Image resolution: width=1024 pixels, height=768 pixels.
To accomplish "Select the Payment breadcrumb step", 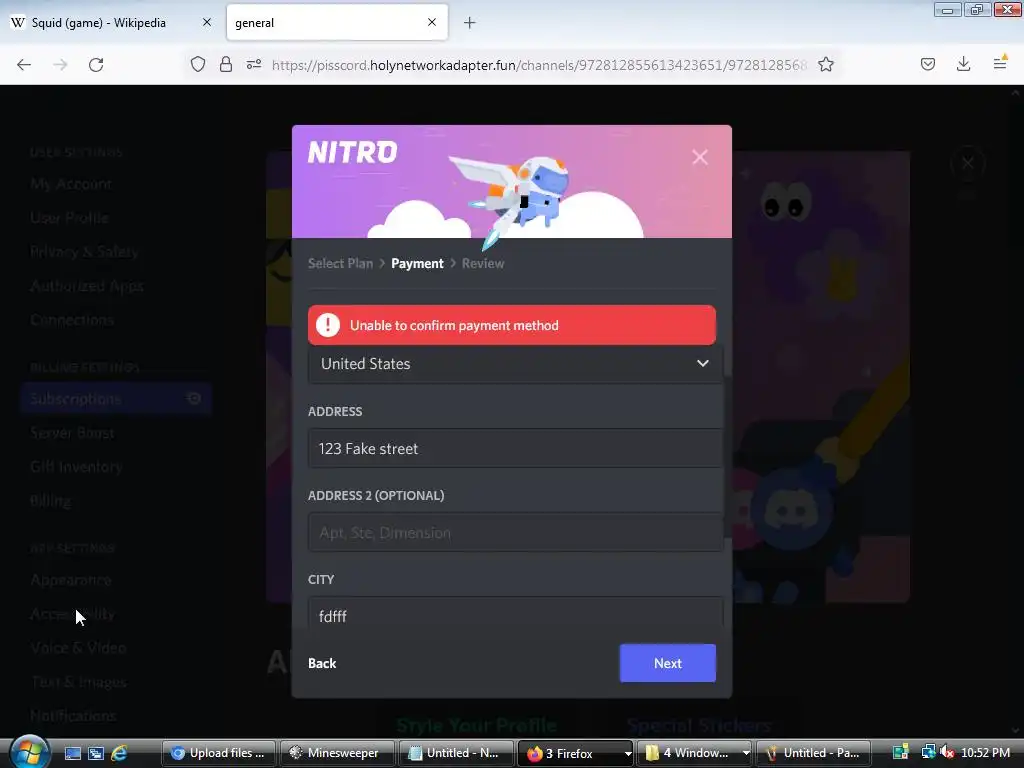I will pos(417,263).
